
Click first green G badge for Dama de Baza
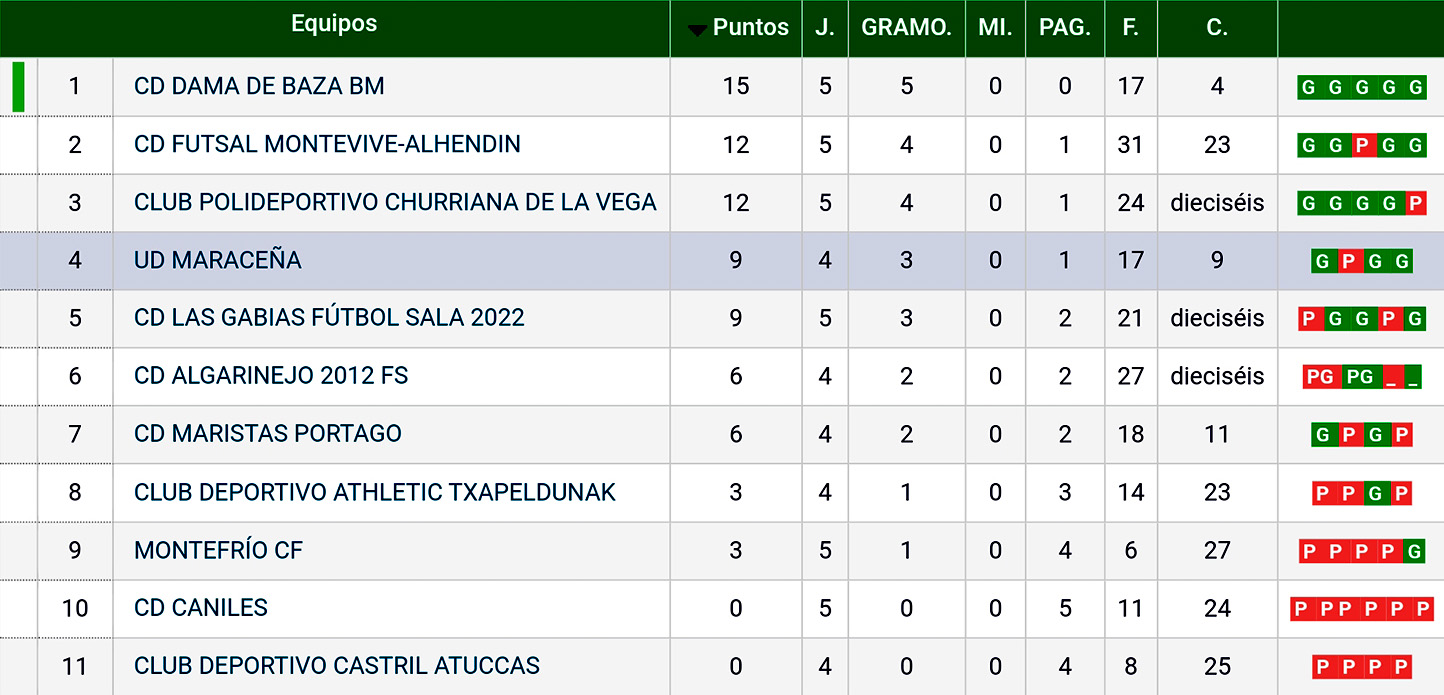[1308, 88]
